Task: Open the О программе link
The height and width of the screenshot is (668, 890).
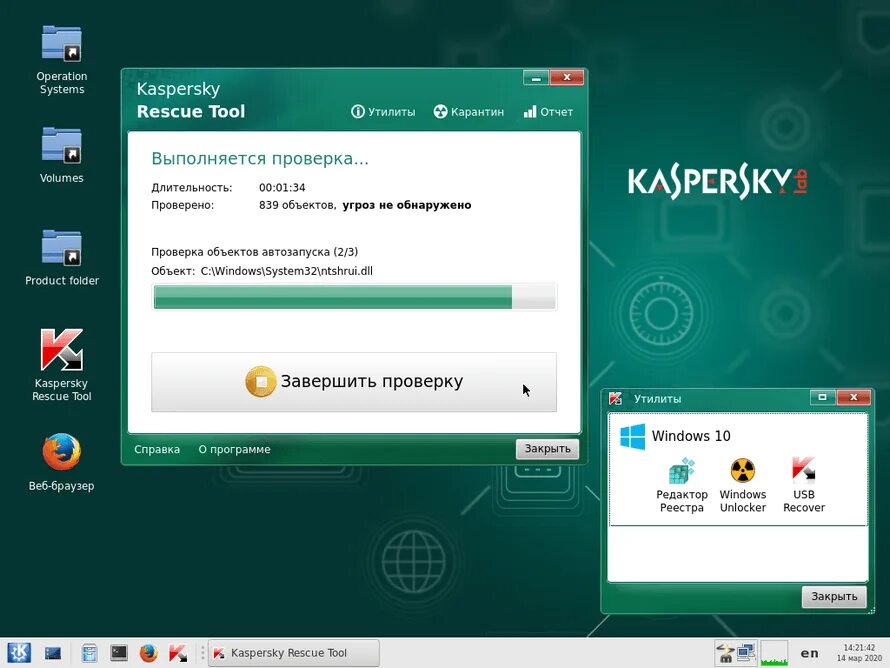Action: tap(234, 449)
